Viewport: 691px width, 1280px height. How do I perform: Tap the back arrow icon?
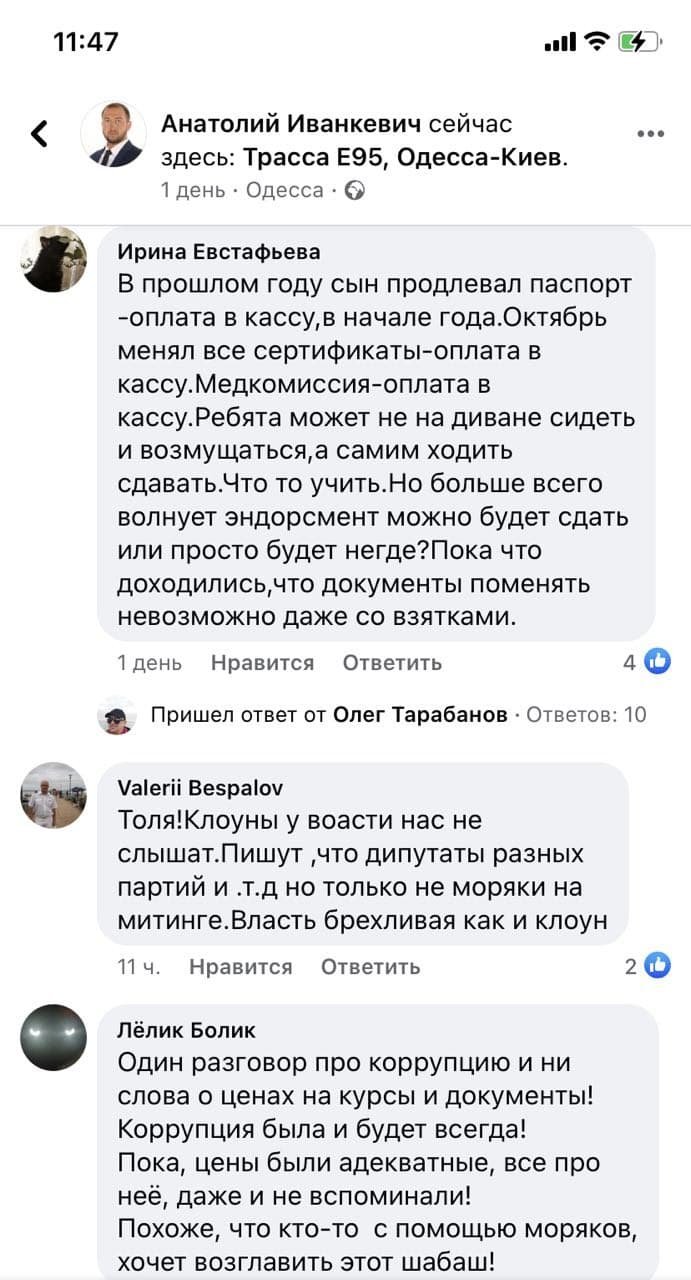pyautogui.click(x=40, y=134)
